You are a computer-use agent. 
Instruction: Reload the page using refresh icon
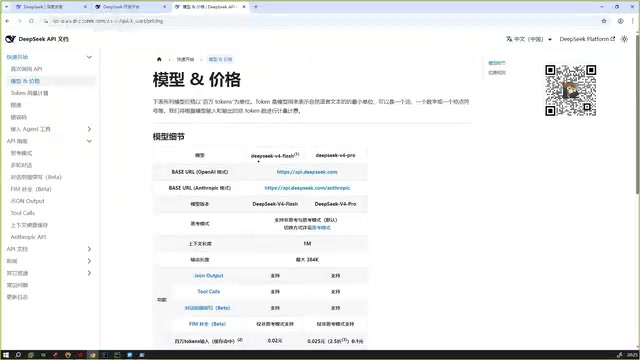31,21
